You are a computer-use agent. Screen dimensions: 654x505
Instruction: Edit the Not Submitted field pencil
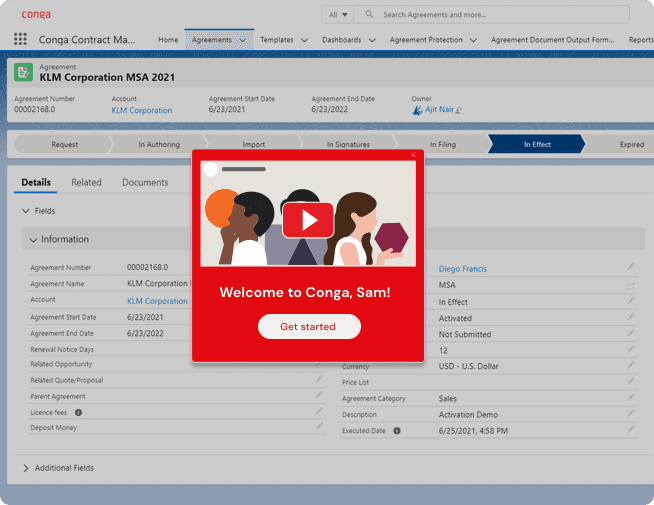point(631,333)
